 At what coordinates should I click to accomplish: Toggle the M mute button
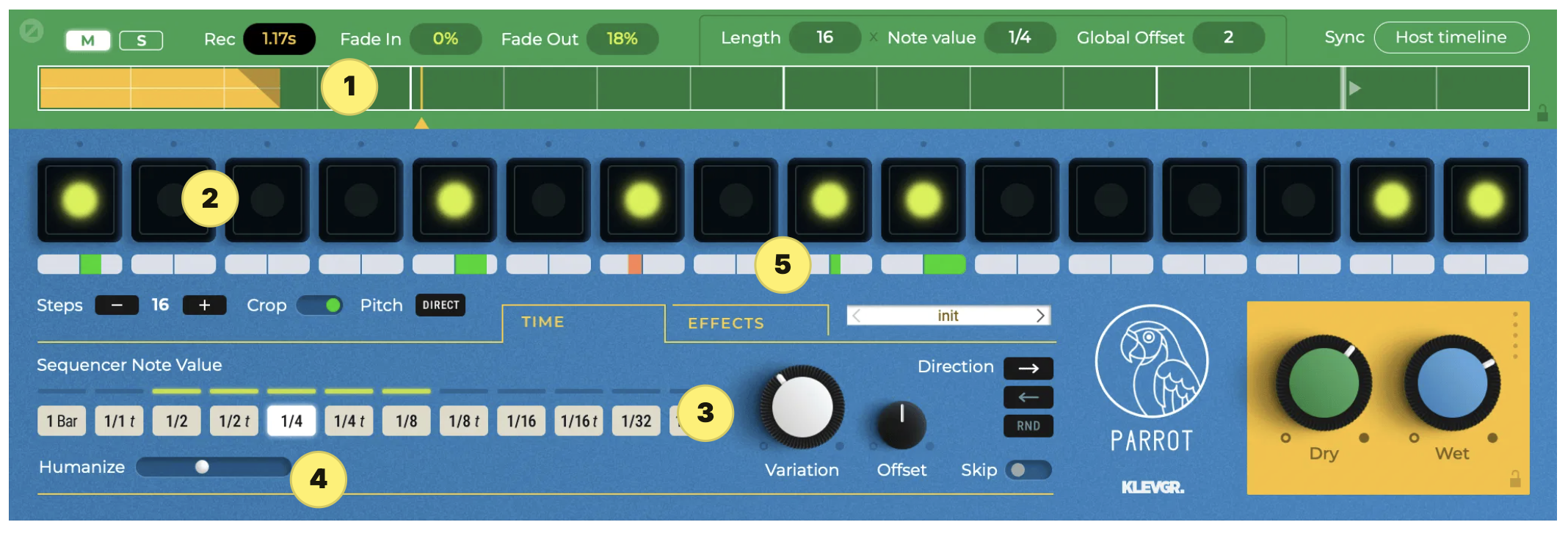(88, 40)
